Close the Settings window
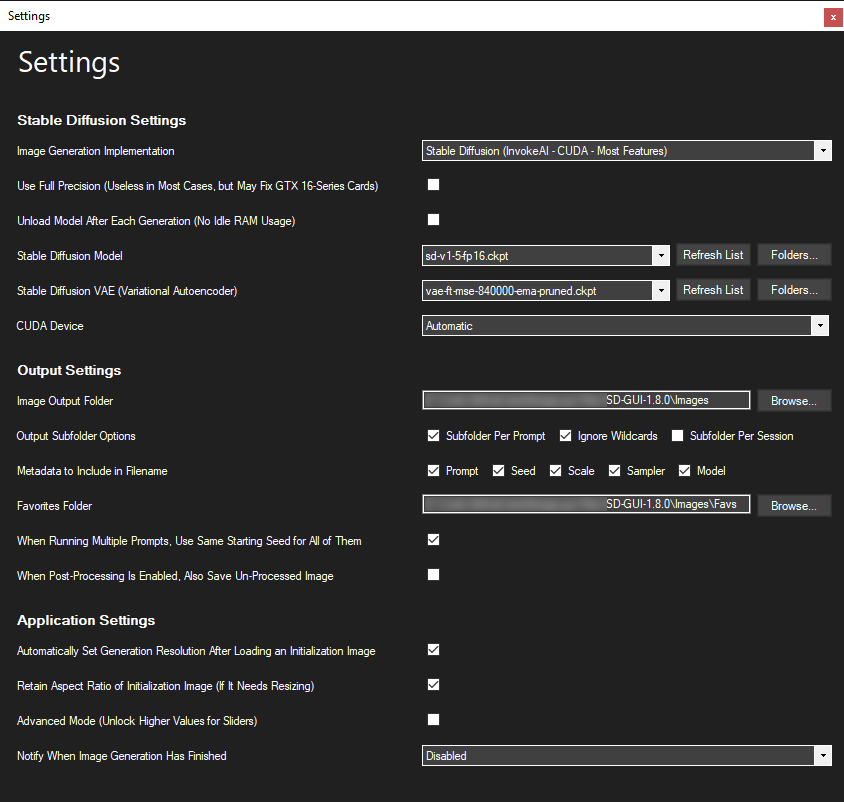 pyautogui.click(x=833, y=17)
